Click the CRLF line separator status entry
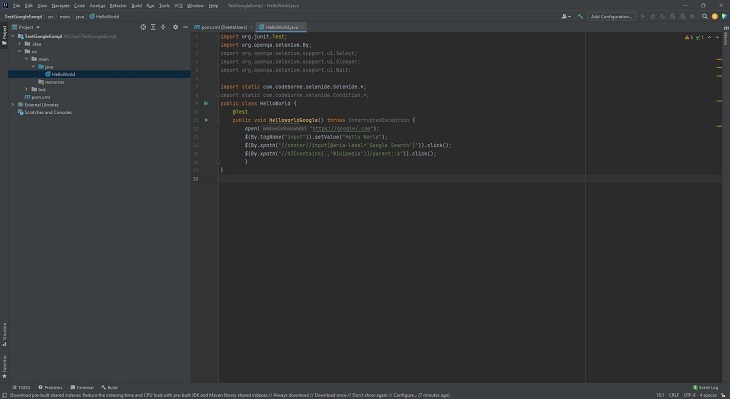The height and width of the screenshot is (399, 730). tap(674, 395)
